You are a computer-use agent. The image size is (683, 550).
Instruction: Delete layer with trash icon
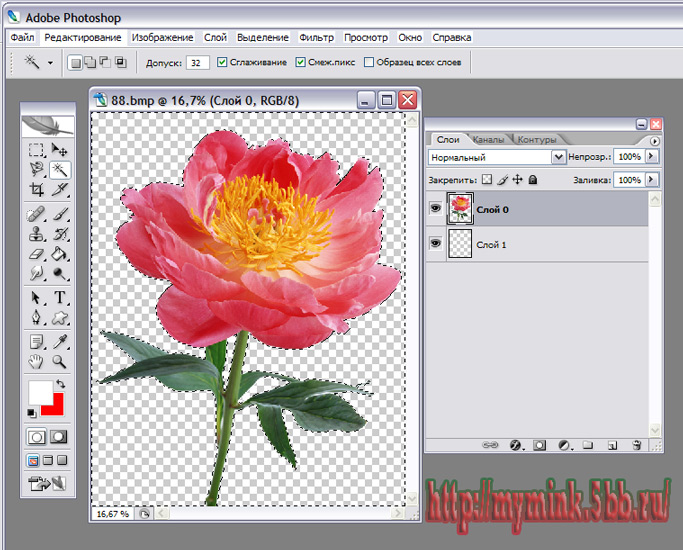point(636,445)
